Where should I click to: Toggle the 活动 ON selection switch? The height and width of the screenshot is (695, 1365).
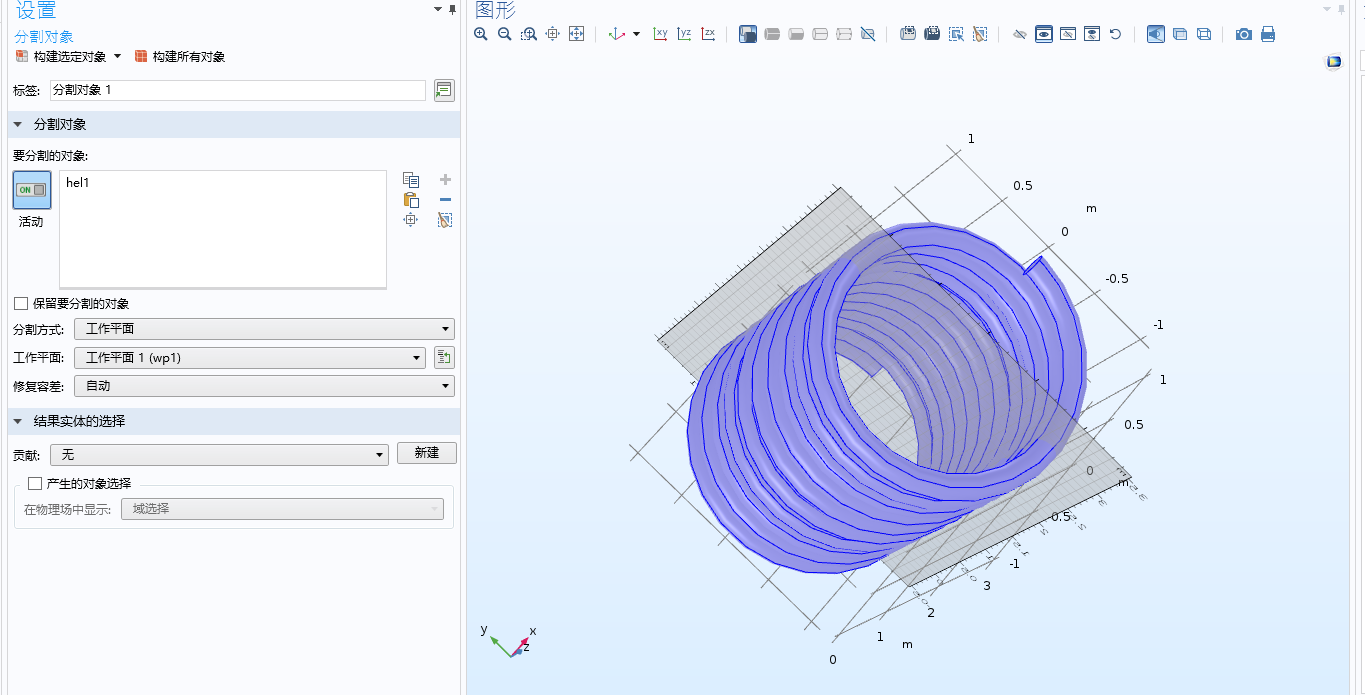(32, 190)
